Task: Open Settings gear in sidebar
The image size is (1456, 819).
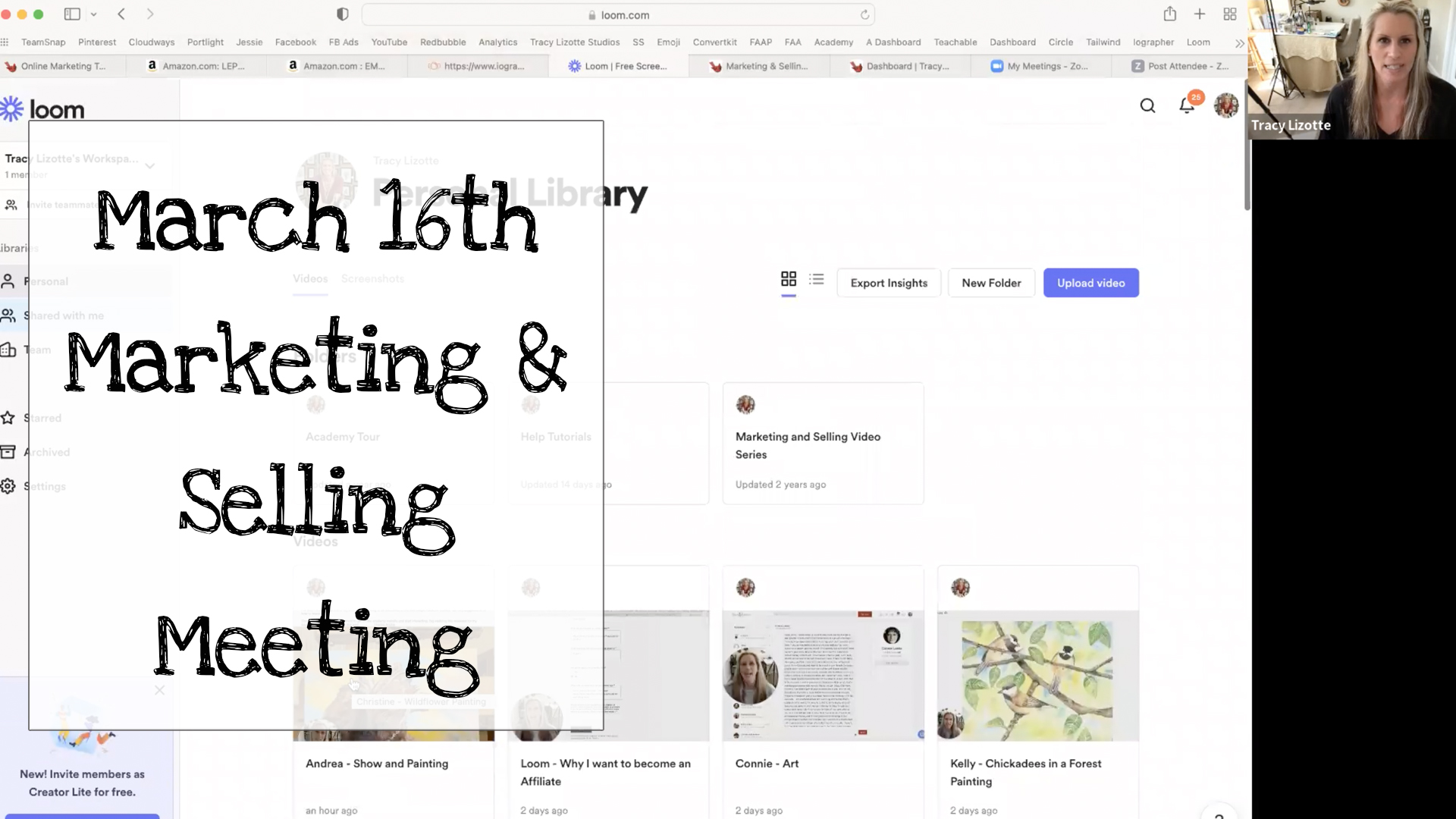Action: point(8,486)
